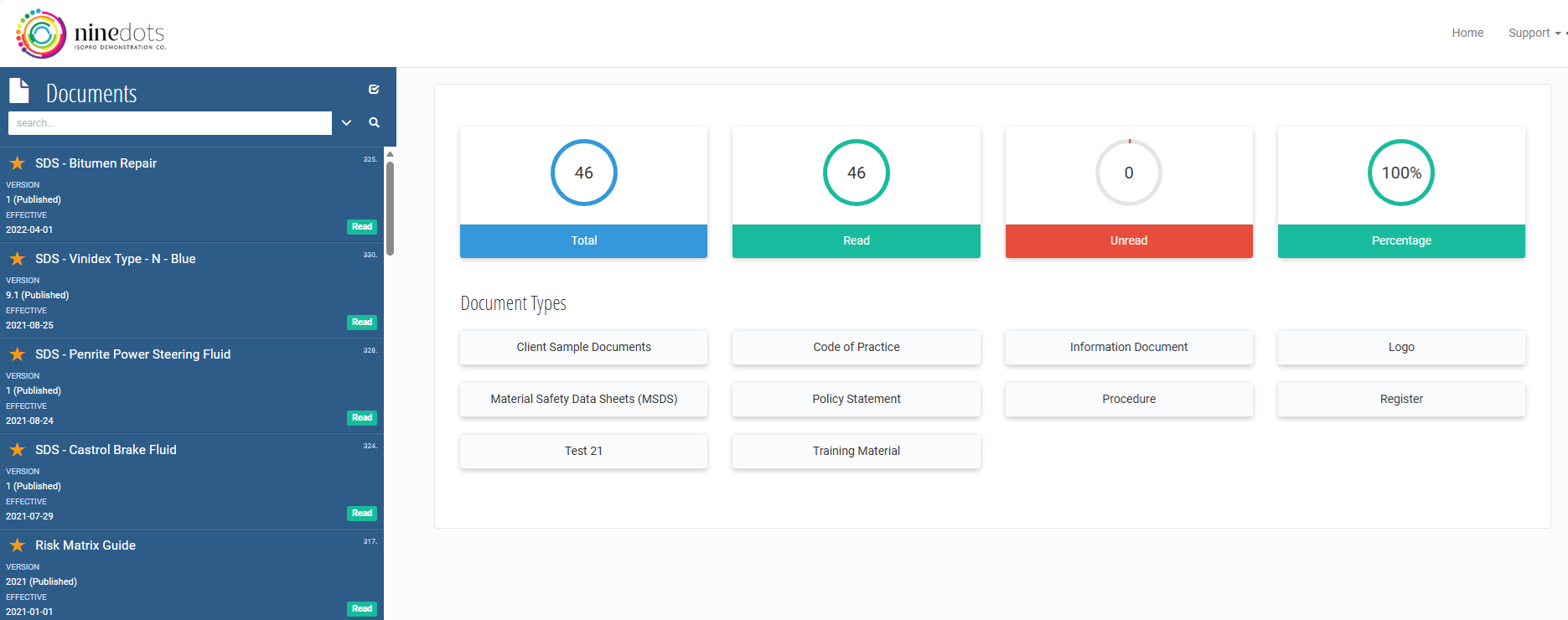
Task: Filter by Code of Practice type
Action: [856, 347]
